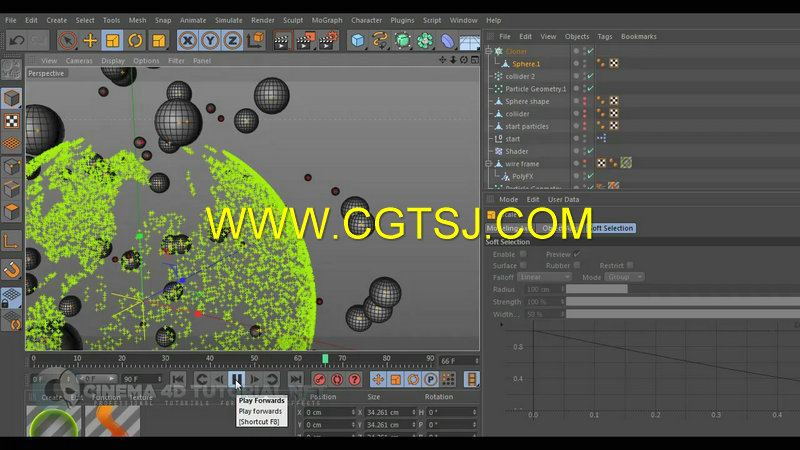This screenshot has width=800, height=450.
Task: Click the Strength slider bar
Action: pyautogui.click(x=683, y=302)
